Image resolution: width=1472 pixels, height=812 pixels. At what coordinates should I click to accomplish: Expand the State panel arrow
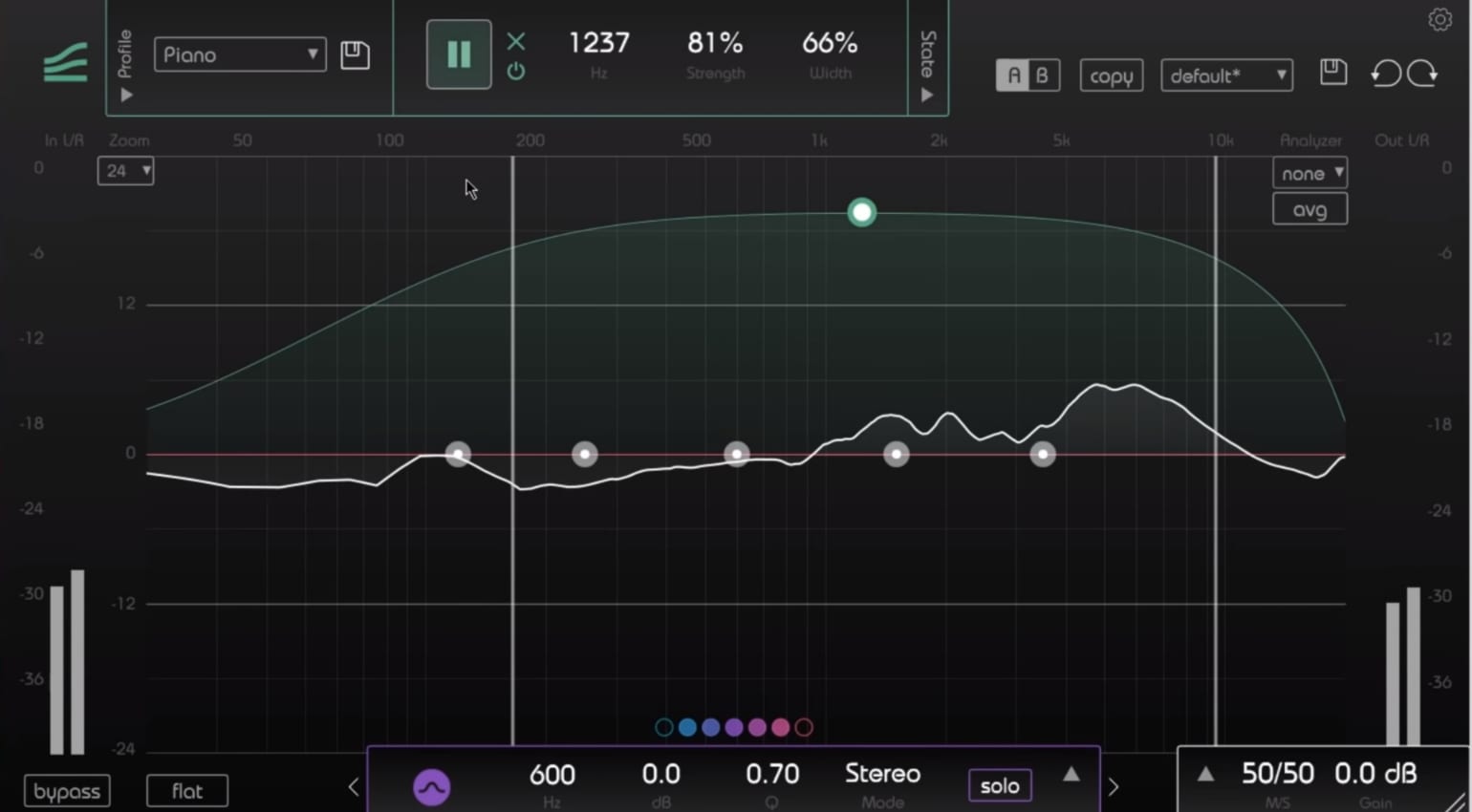(927, 96)
